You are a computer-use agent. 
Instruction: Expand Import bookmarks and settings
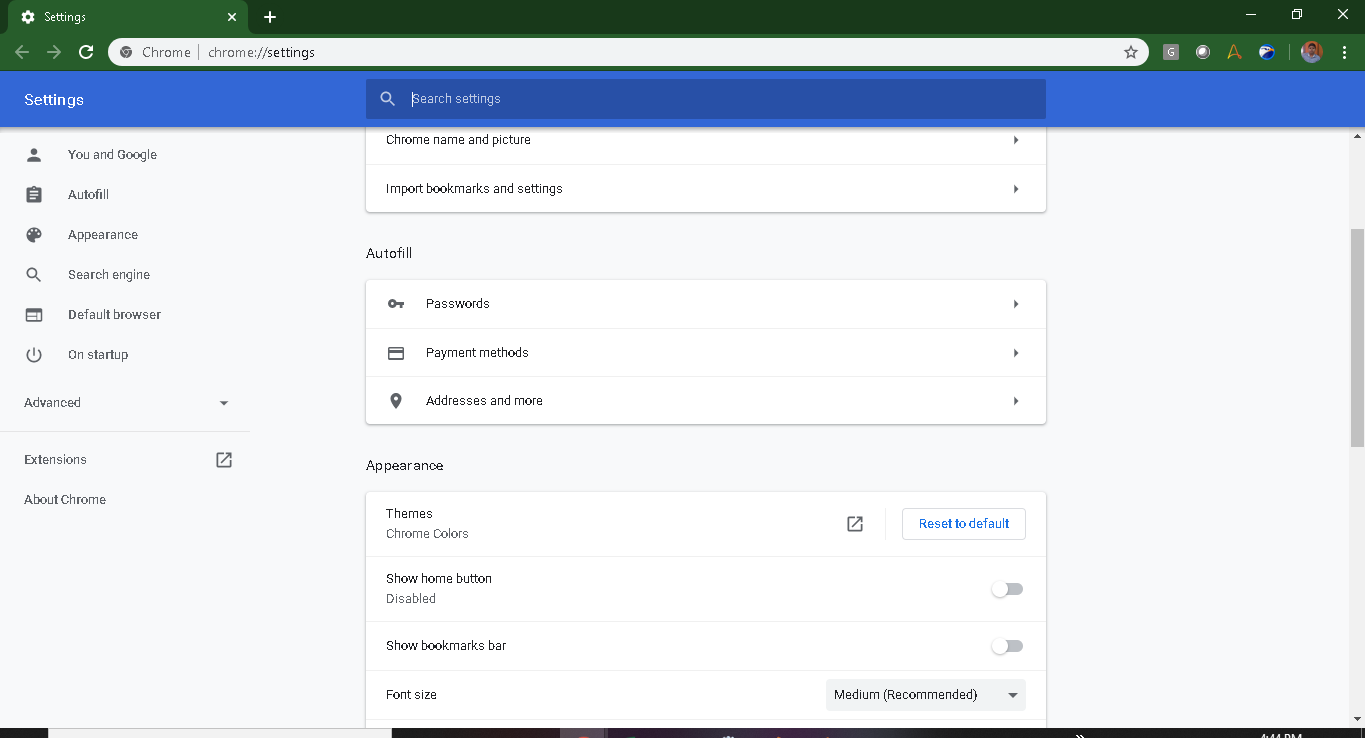coord(705,189)
